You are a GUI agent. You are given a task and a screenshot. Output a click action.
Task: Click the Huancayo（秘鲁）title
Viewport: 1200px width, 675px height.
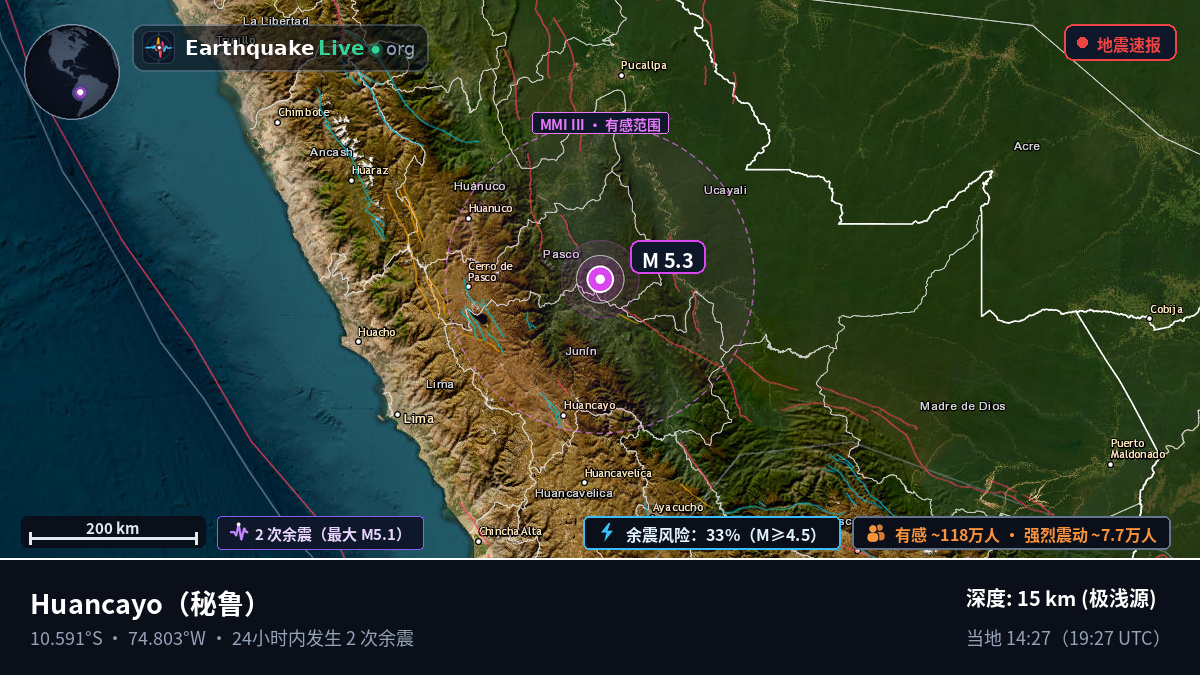click(145, 604)
